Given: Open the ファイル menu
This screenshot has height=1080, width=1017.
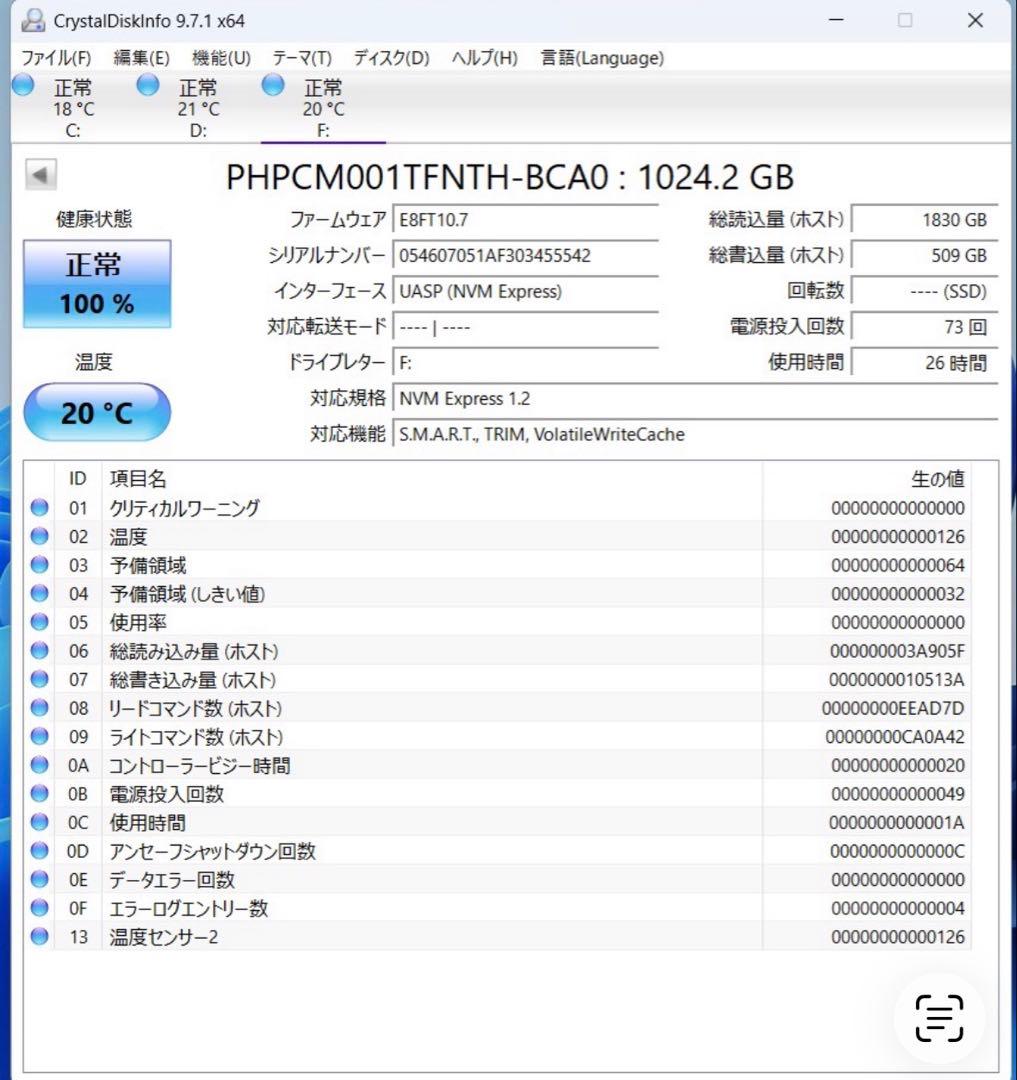Looking at the screenshot, I should [x=55, y=58].
